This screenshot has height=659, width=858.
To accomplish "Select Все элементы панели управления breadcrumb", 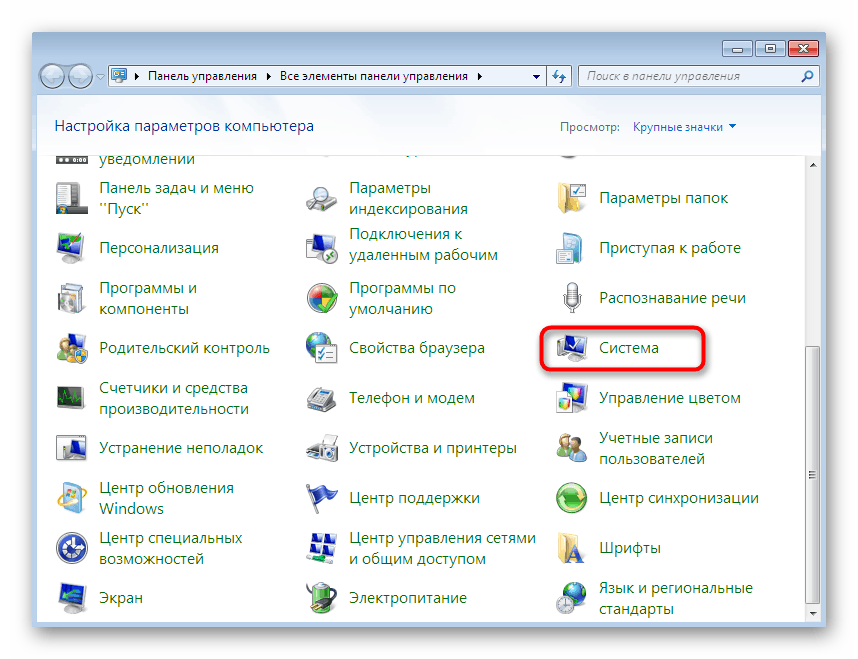I will [x=374, y=76].
